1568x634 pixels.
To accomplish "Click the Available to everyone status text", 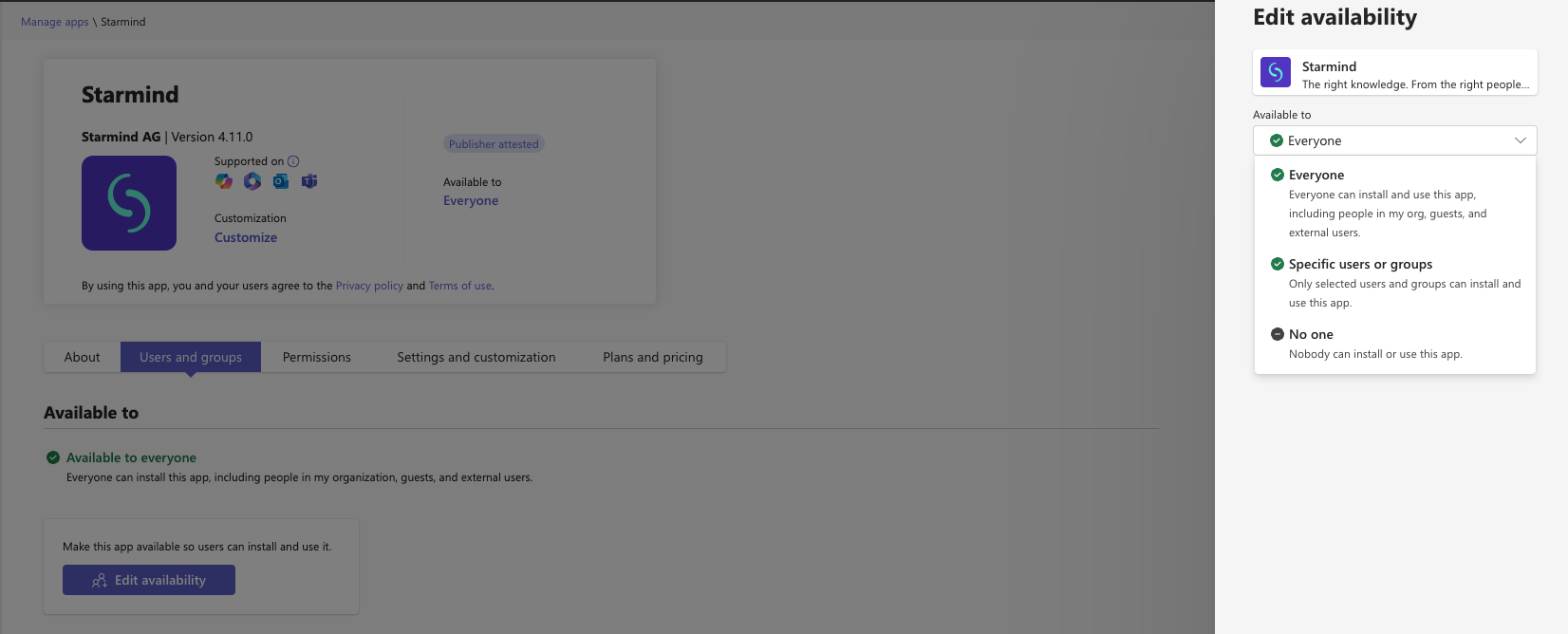I will [131, 457].
